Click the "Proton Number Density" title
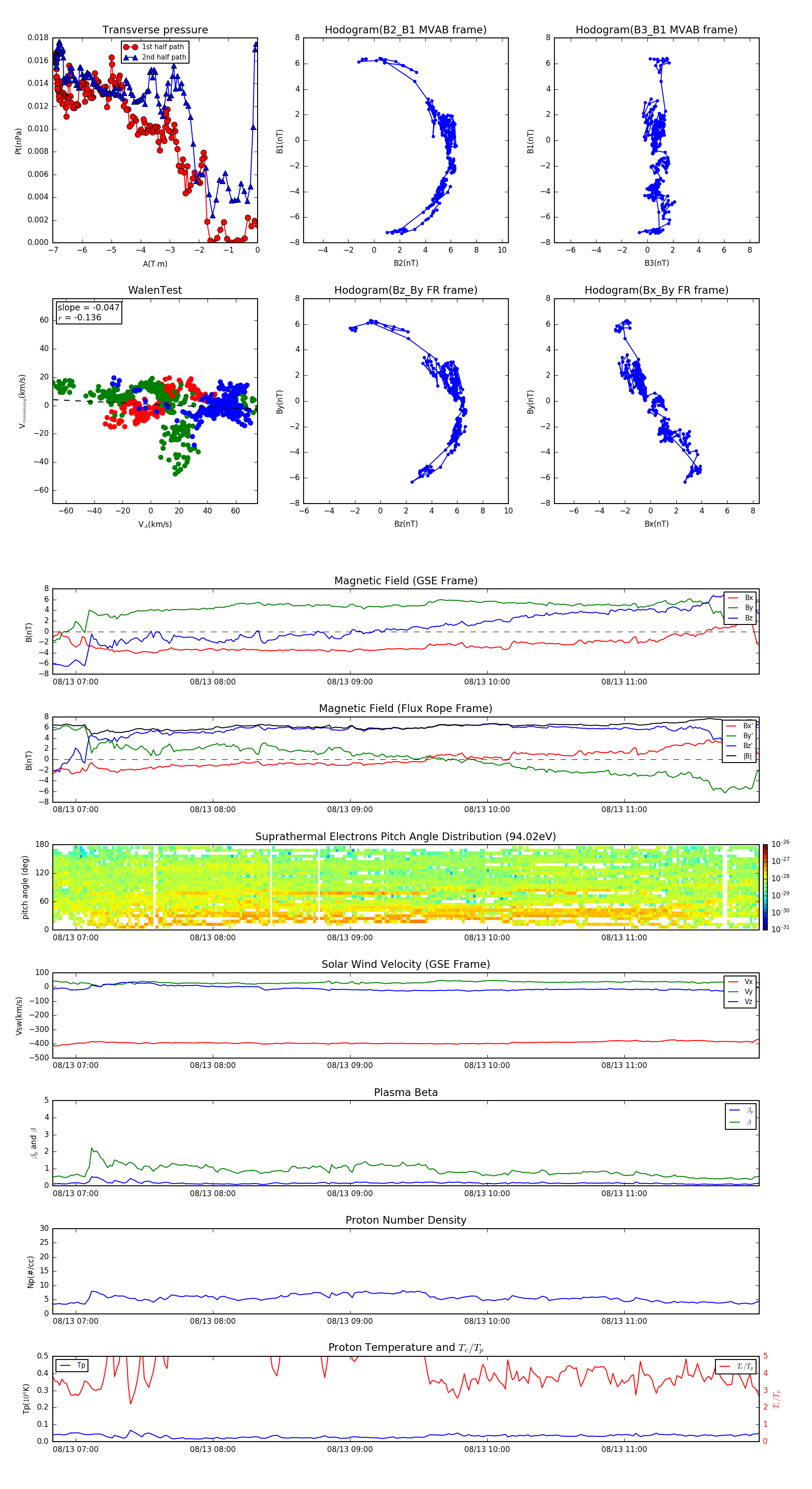The image size is (812, 1489). tap(406, 1220)
